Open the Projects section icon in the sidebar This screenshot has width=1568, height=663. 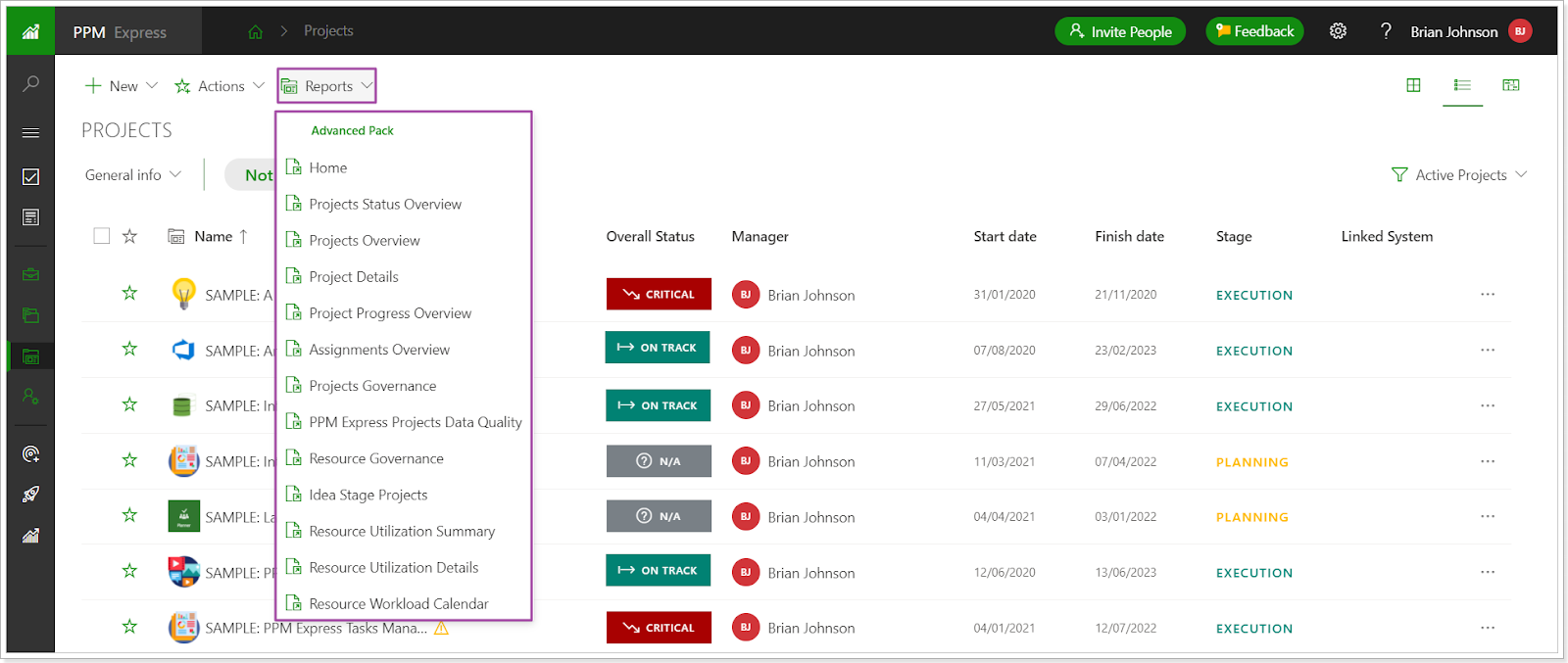(x=30, y=356)
